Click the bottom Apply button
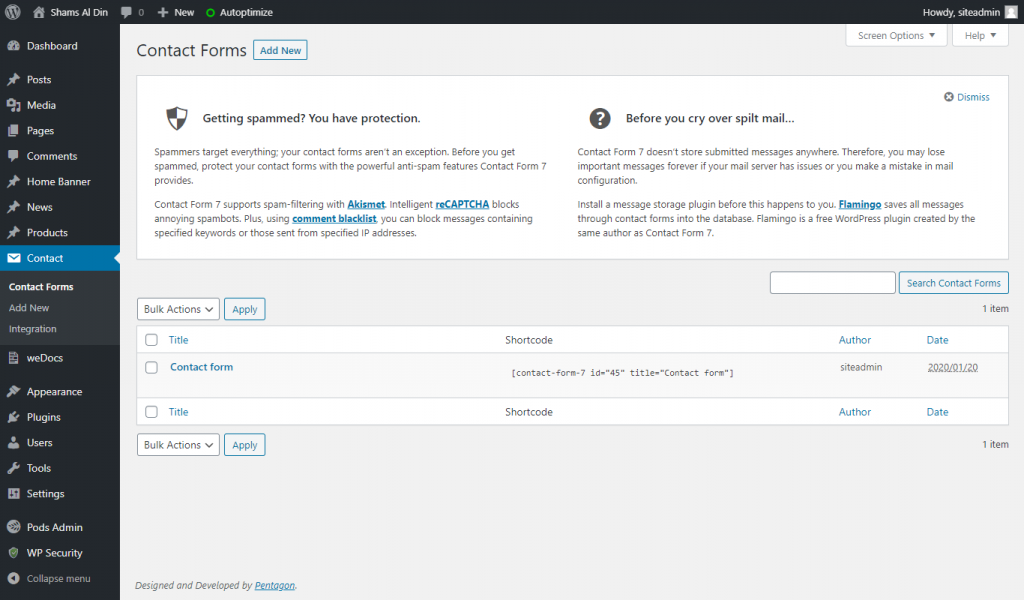 point(245,445)
